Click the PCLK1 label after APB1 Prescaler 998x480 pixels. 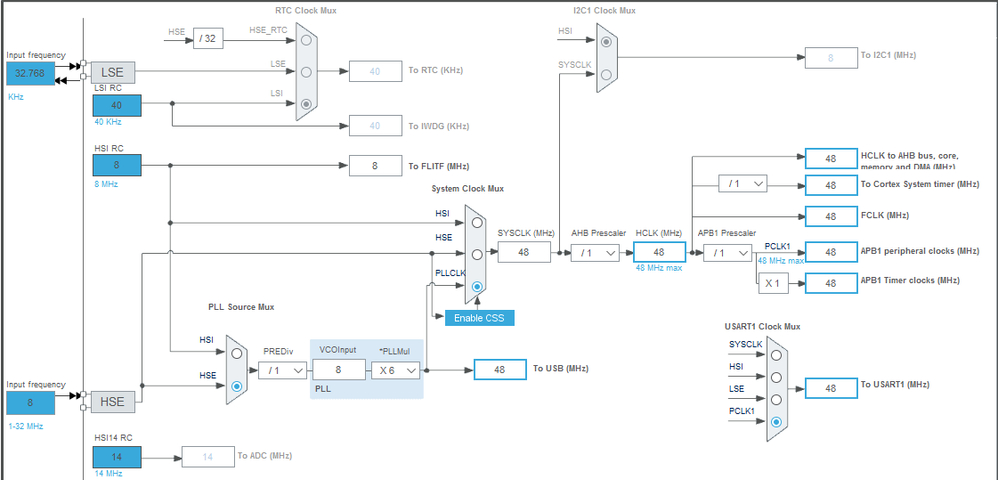click(x=777, y=246)
